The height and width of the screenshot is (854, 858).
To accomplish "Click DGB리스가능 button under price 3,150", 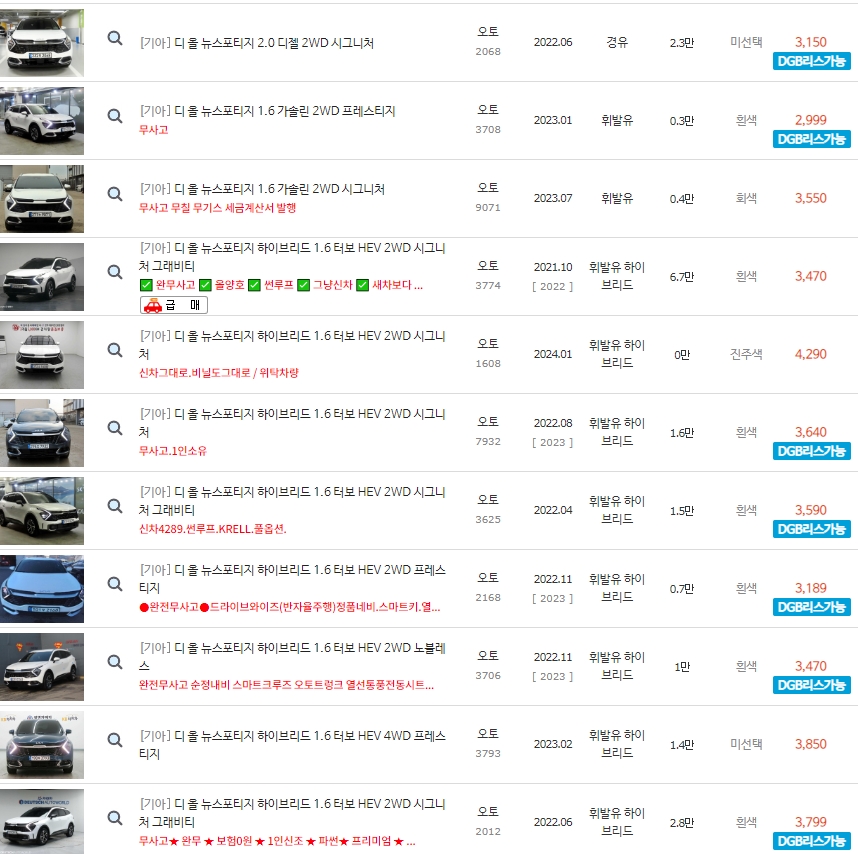I will point(811,61).
